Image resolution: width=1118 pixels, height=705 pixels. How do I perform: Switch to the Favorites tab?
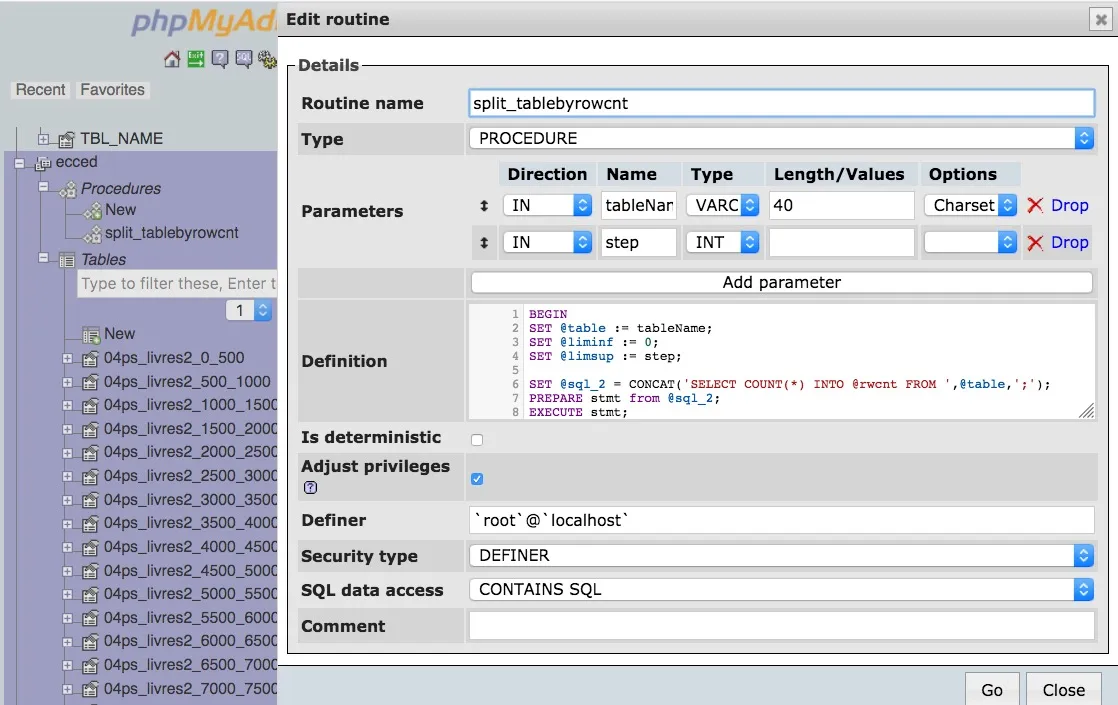click(x=113, y=90)
